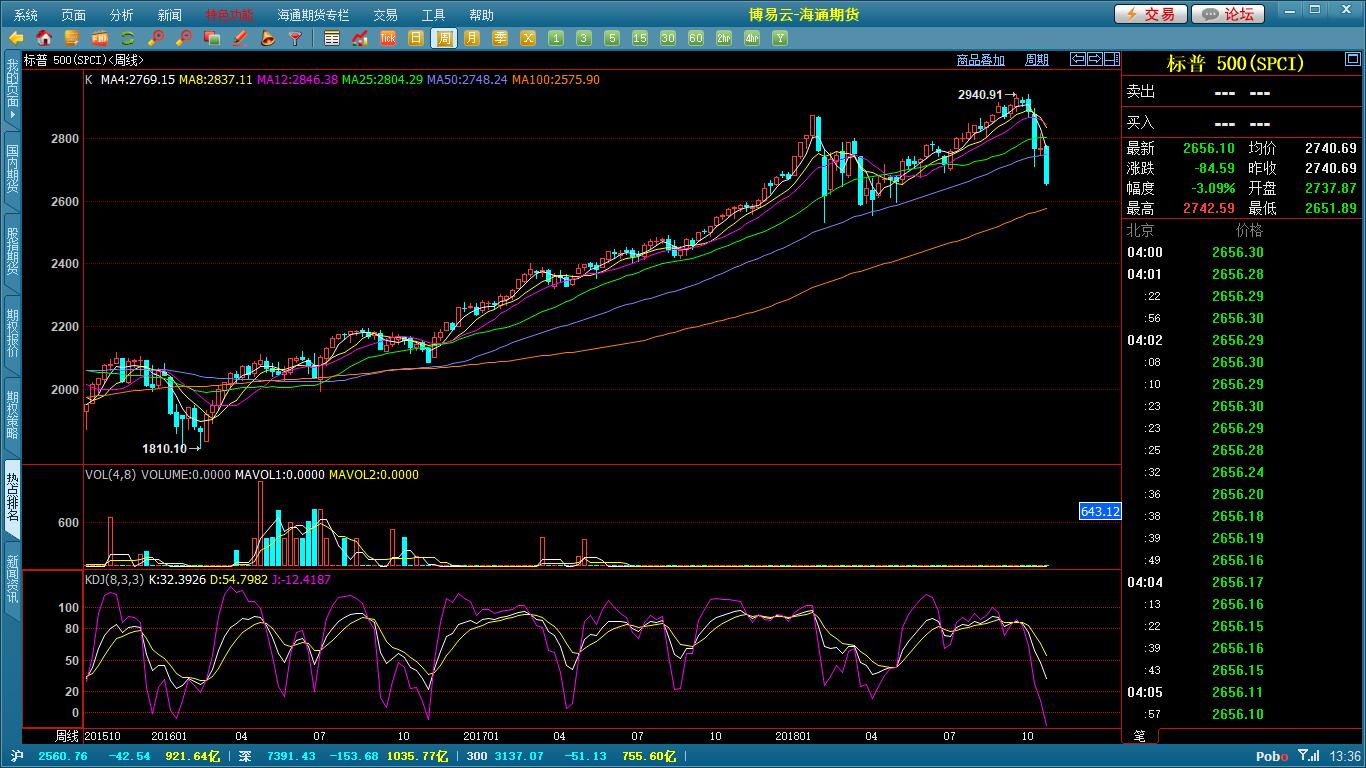Click the overlapping windows icon
Viewport: 1366px width, 768px height.
pos(212,38)
